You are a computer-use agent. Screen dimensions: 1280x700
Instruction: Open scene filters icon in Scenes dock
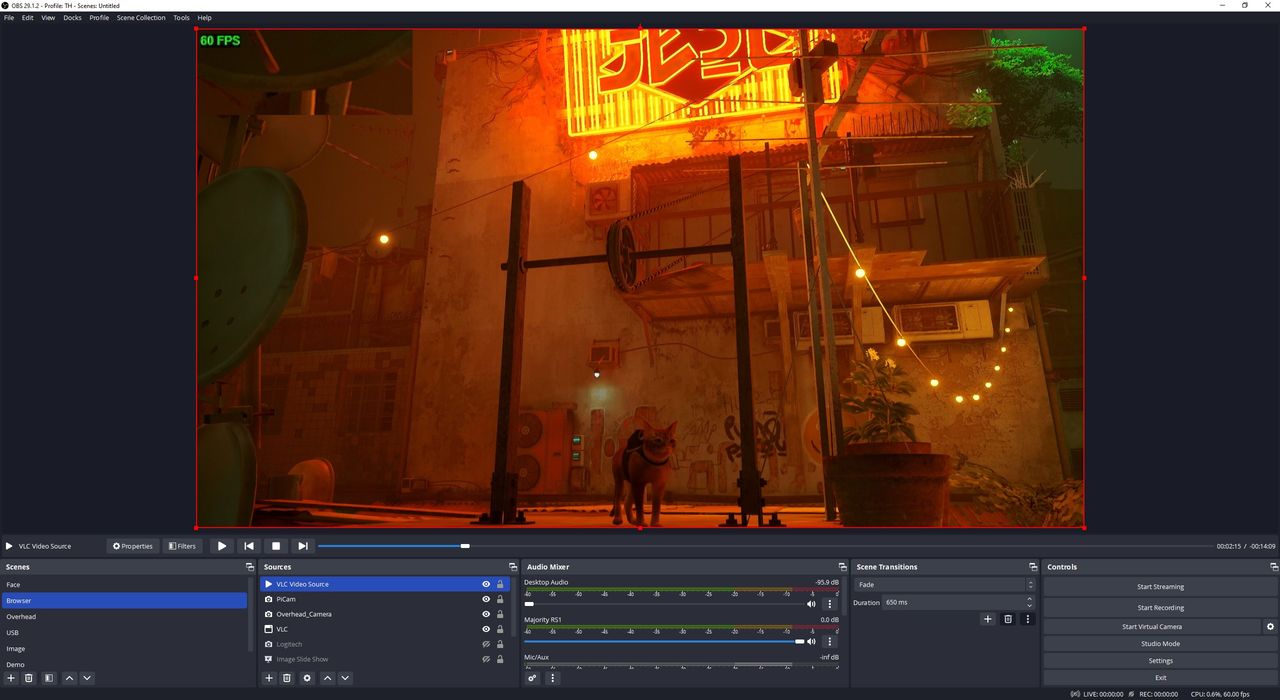click(x=48, y=678)
